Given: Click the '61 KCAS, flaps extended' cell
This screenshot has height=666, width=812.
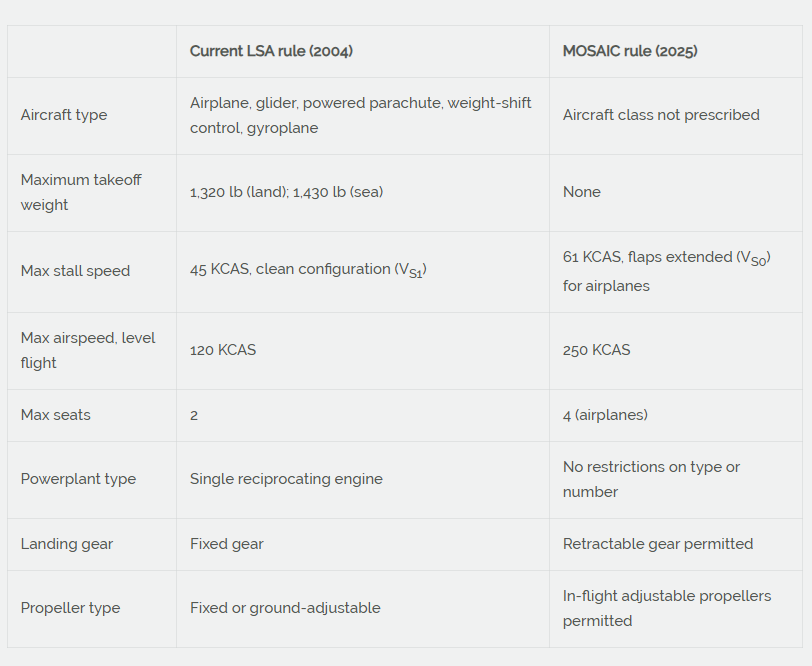Looking at the screenshot, I should pos(666,271).
